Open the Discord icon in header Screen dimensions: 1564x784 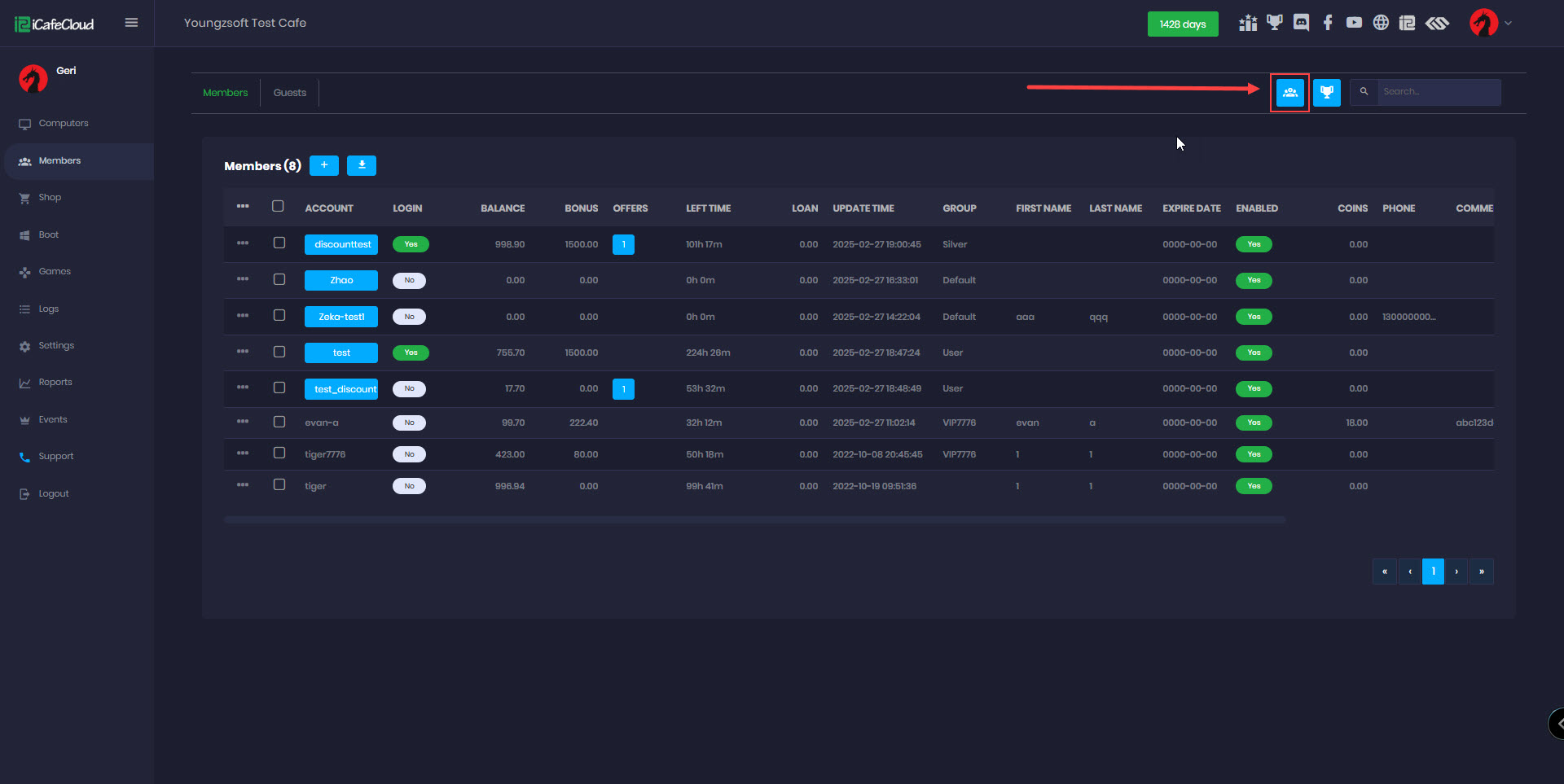pyautogui.click(x=1301, y=23)
